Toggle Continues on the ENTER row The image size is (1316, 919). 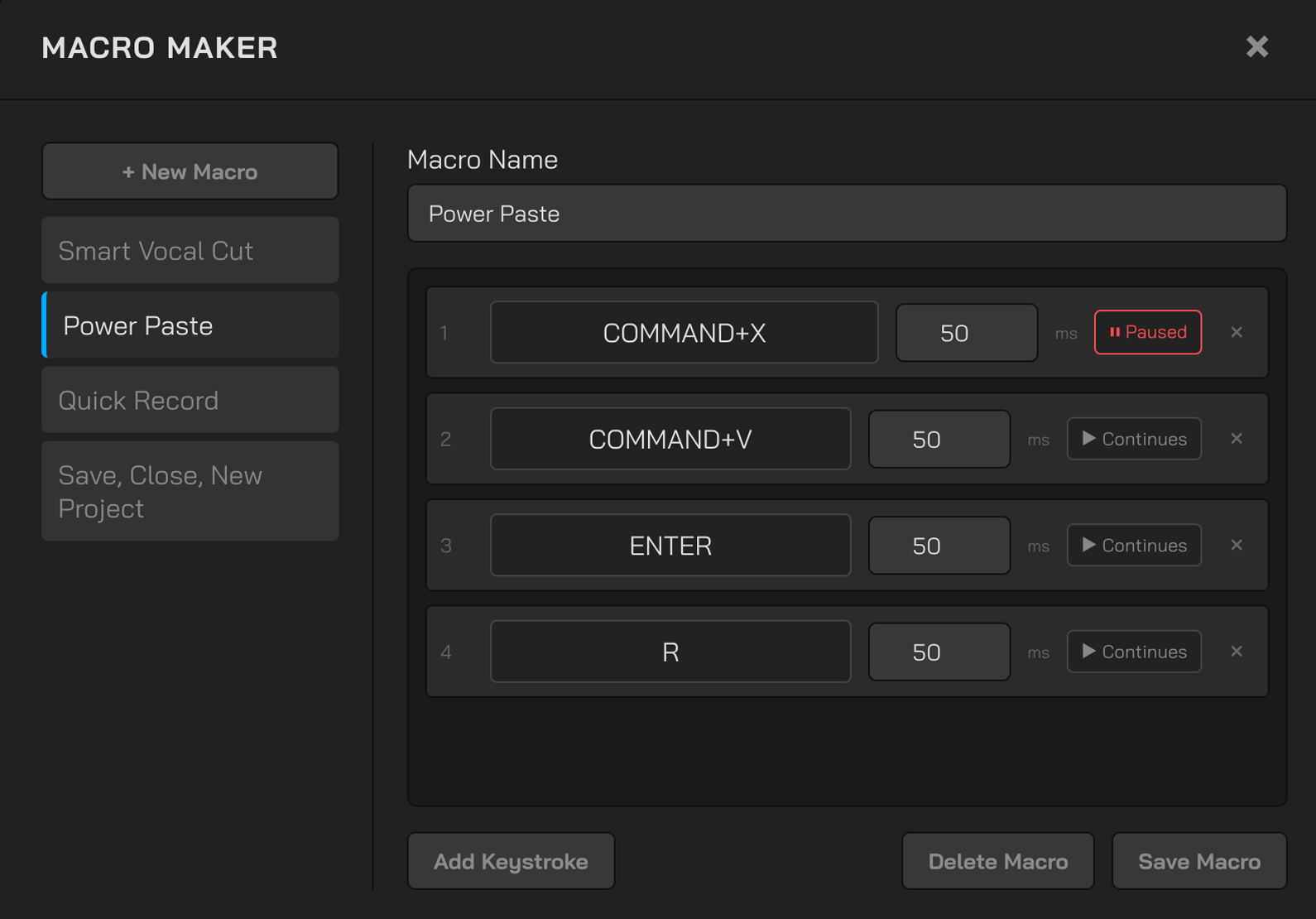[x=1134, y=545]
